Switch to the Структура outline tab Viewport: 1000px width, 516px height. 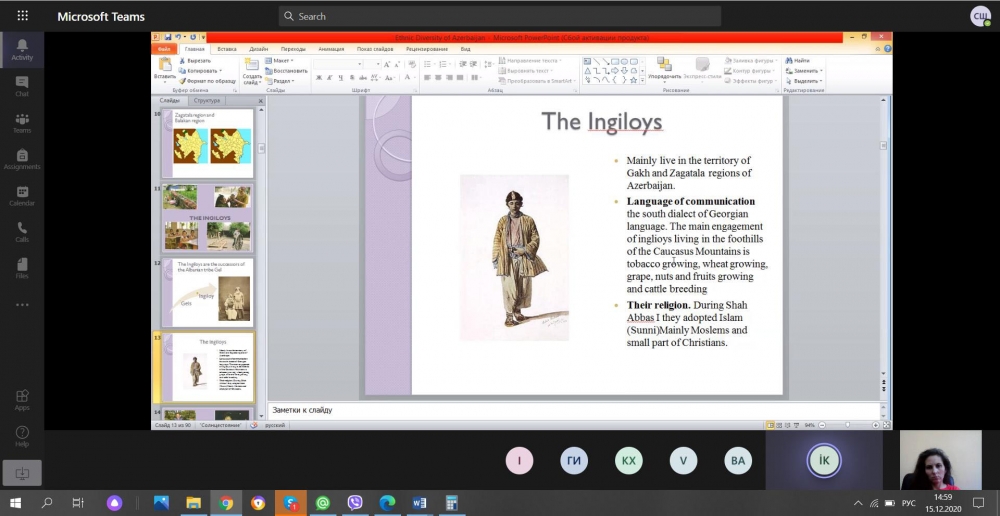click(207, 101)
